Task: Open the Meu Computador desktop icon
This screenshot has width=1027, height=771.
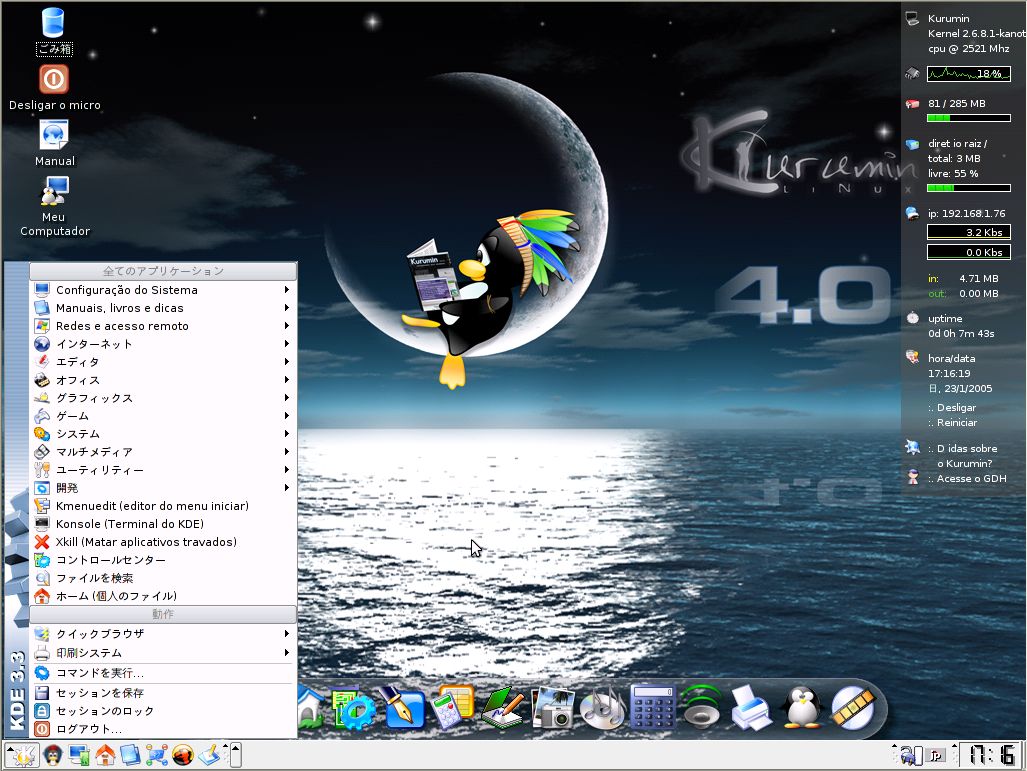Action: pyautogui.click(x=54, y=206)
